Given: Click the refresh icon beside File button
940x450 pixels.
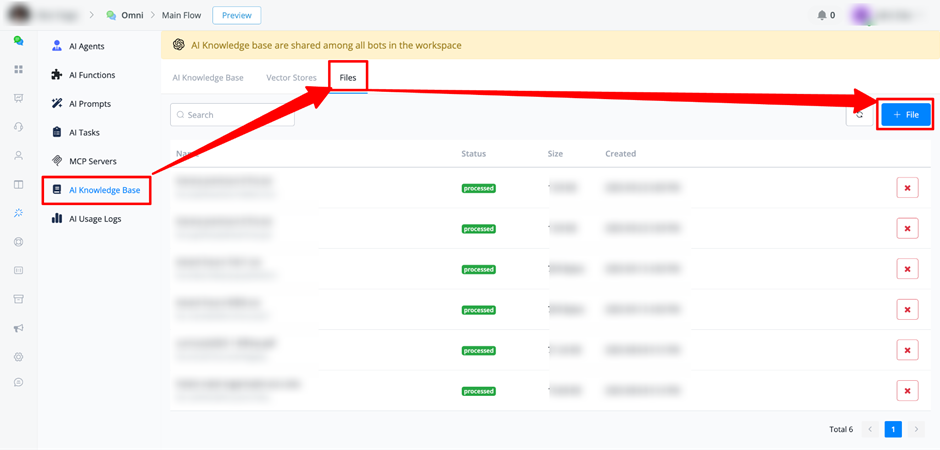Looking at the screenshot, I should coord(858,115).
